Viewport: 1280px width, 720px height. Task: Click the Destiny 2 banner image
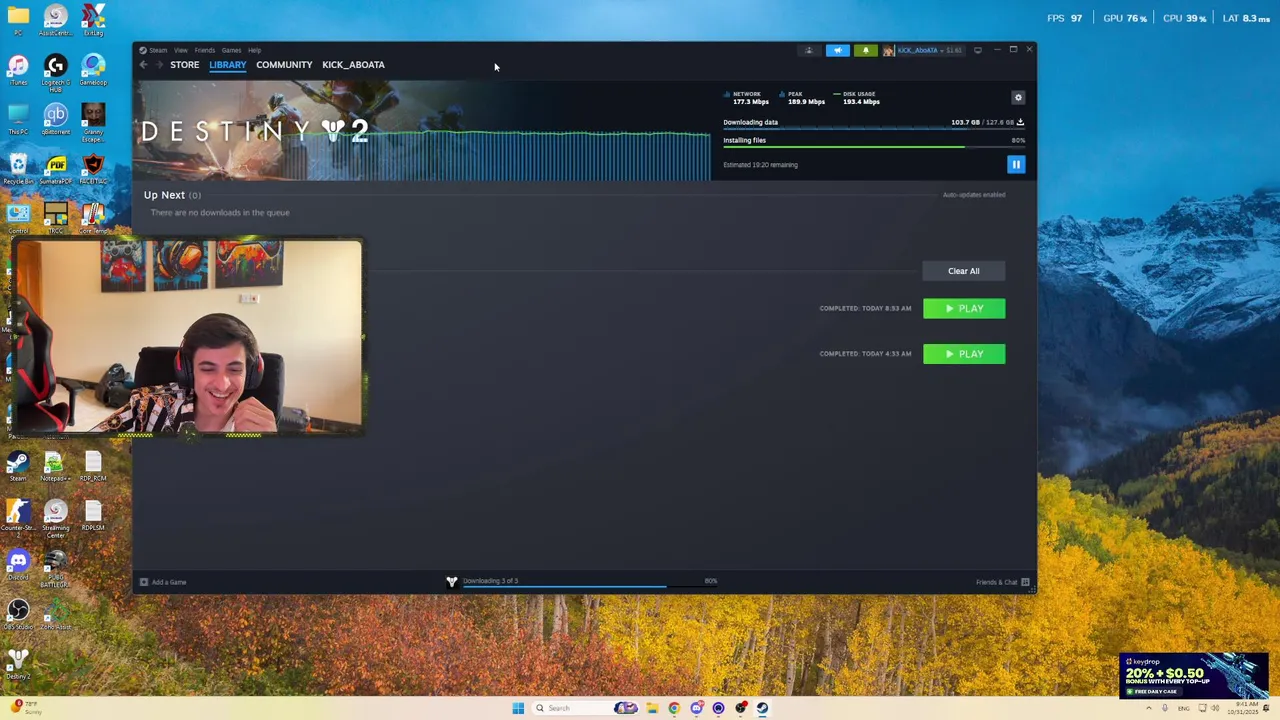pyautogui.click(x=422, y=130)
